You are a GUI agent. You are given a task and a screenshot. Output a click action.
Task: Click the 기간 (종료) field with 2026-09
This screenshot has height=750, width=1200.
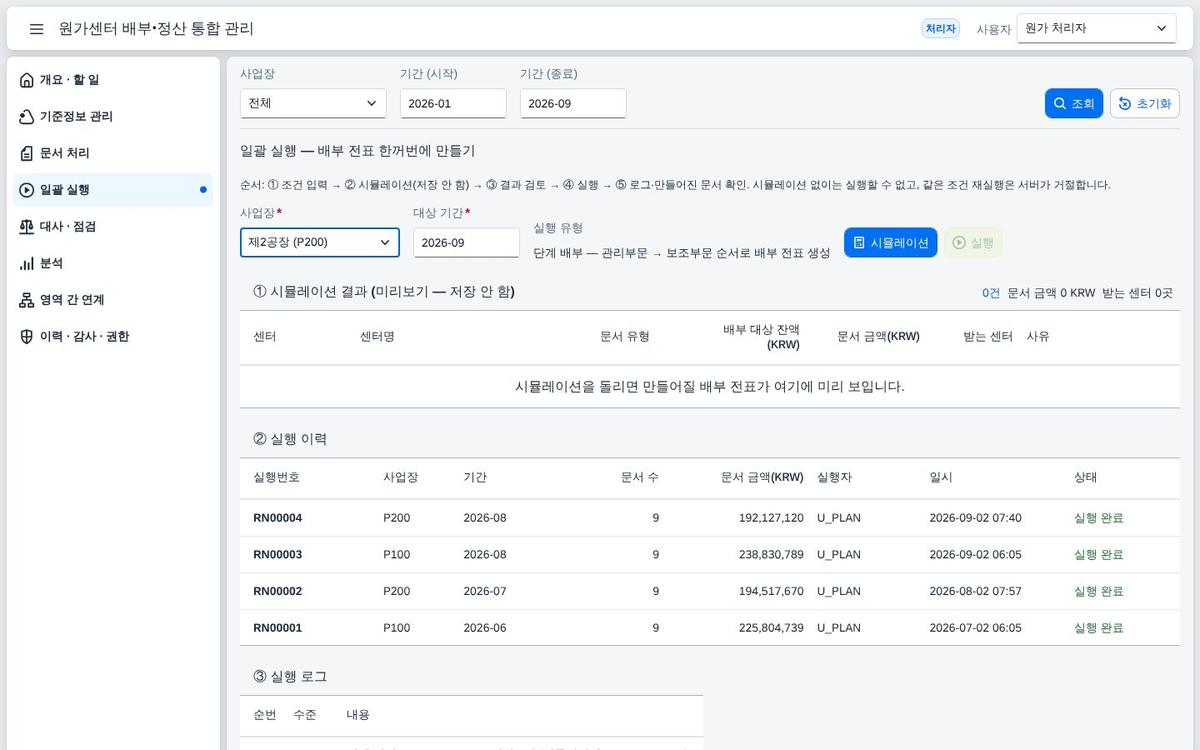(x=573, y=103)
